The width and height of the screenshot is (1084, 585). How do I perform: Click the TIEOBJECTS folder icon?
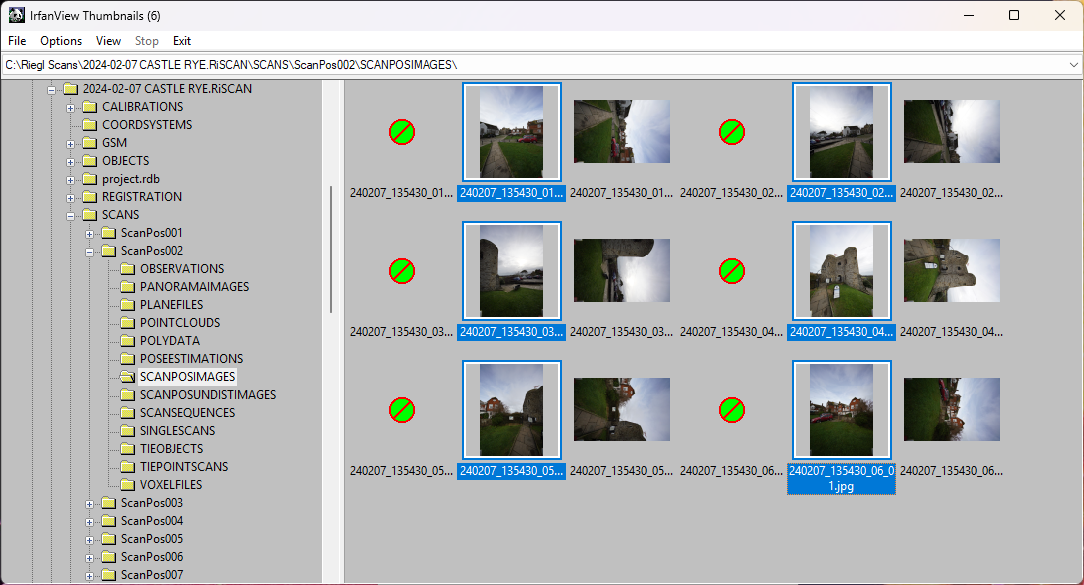click(128, 449)
